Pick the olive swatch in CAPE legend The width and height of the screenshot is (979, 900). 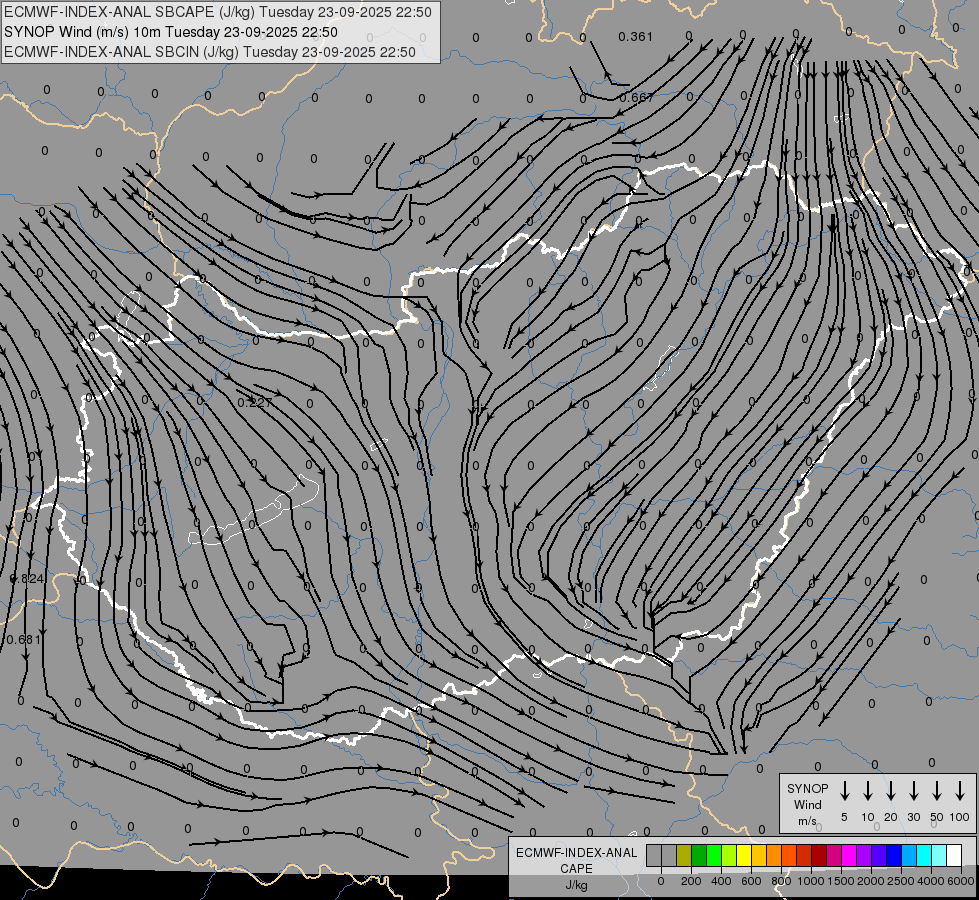coord(684,855)
